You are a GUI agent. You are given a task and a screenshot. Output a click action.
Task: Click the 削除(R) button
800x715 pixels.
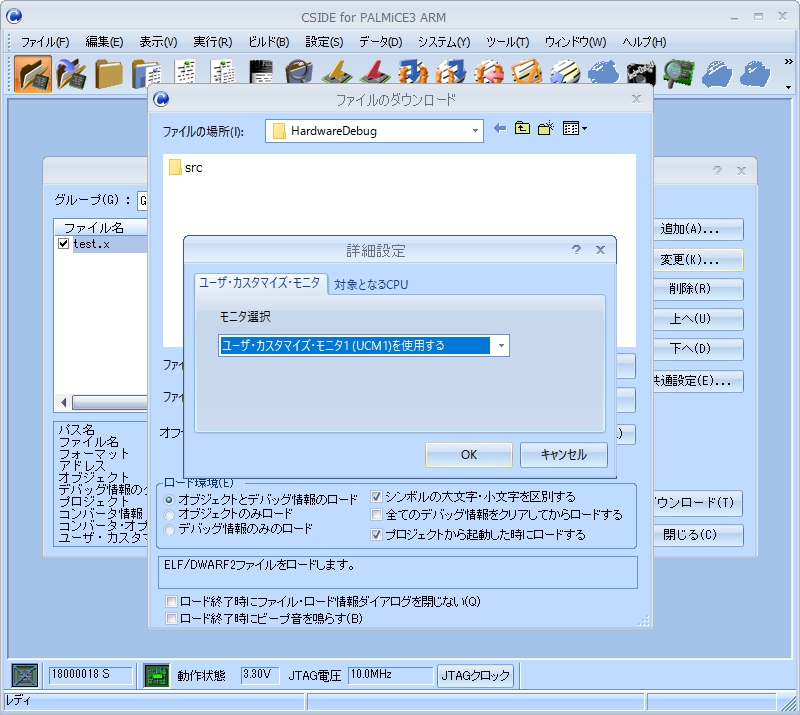point(698,289)
